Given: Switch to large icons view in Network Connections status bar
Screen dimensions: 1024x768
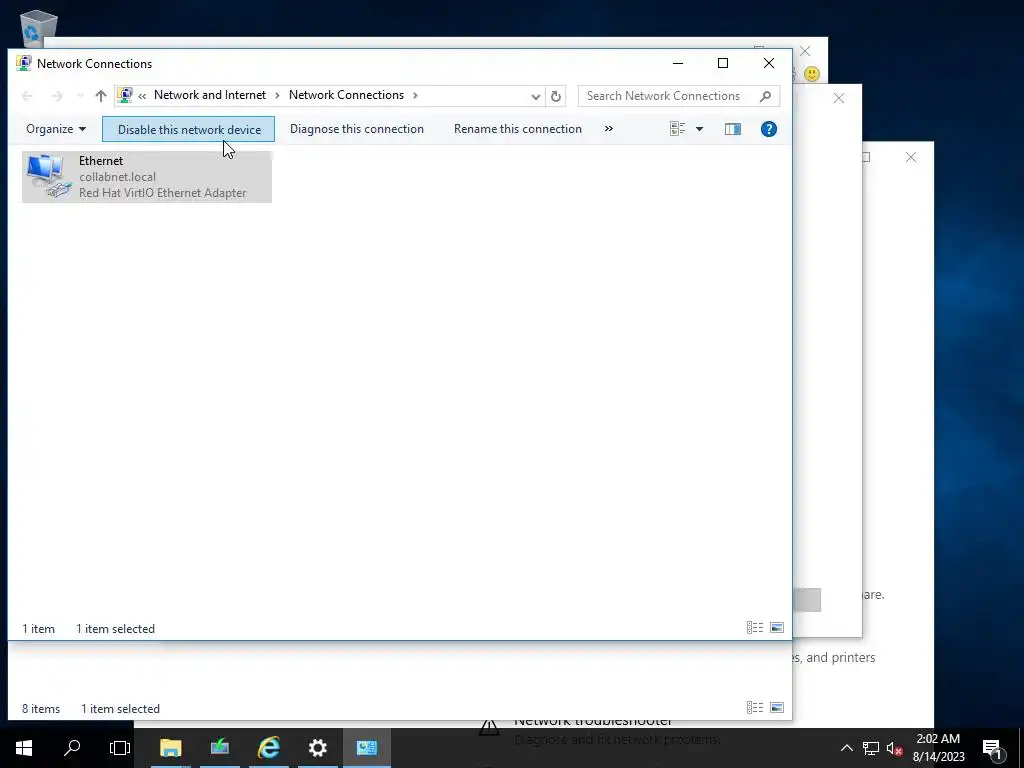Looking at the screenshot, I should tap(776, 628).
